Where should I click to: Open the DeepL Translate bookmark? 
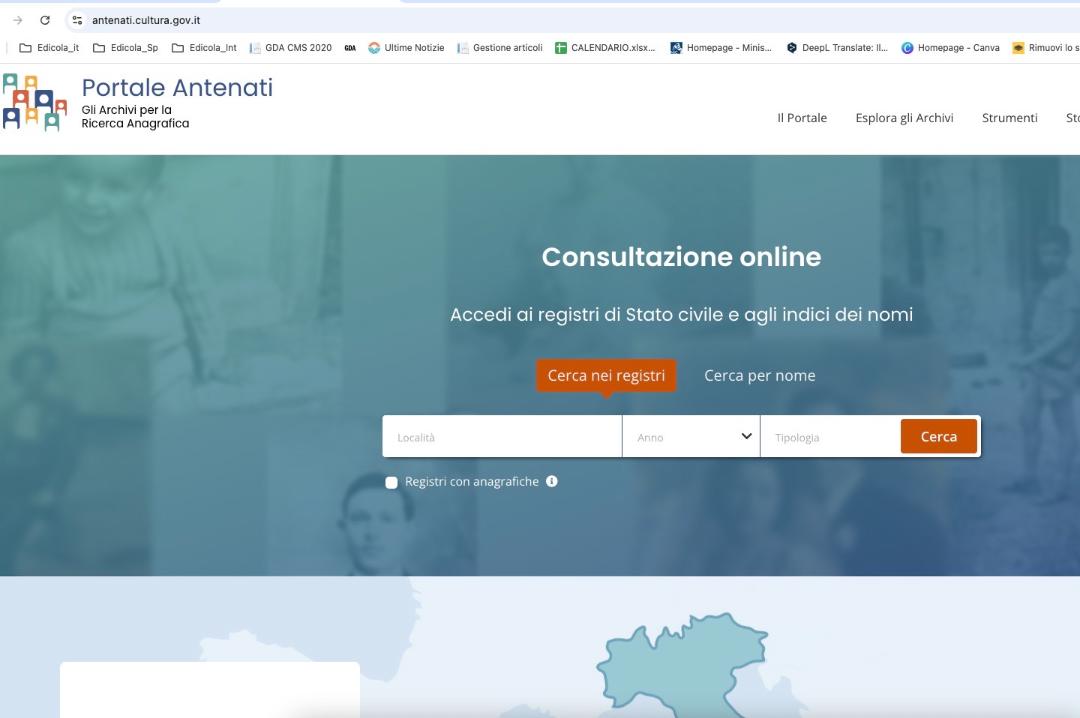(x=837, y=47)
